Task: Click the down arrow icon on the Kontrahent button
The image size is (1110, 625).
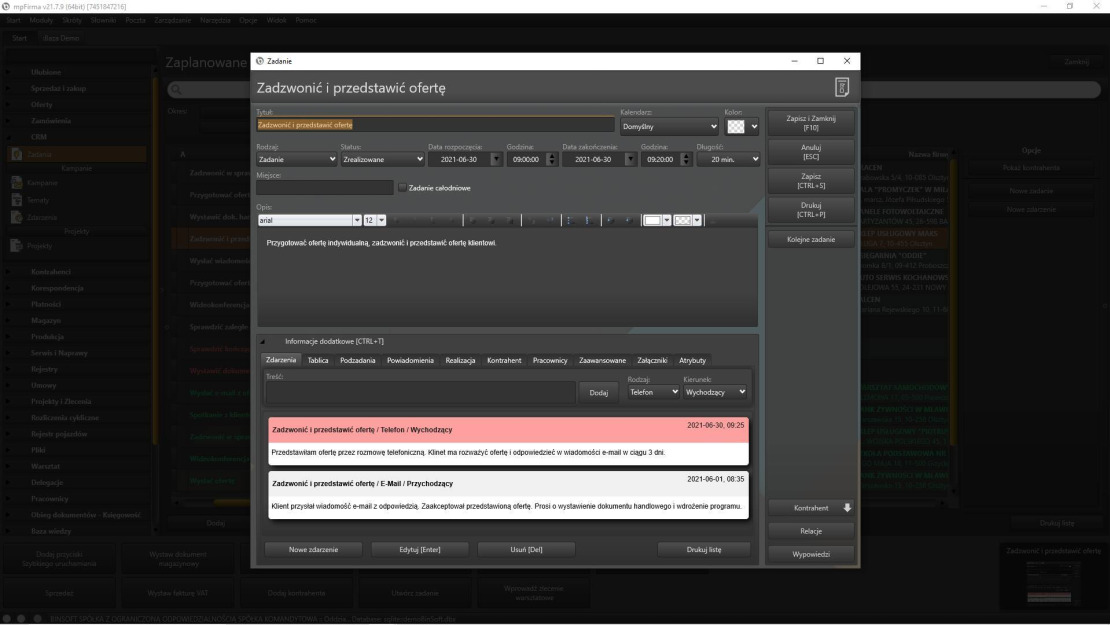Action: point(847,507)
